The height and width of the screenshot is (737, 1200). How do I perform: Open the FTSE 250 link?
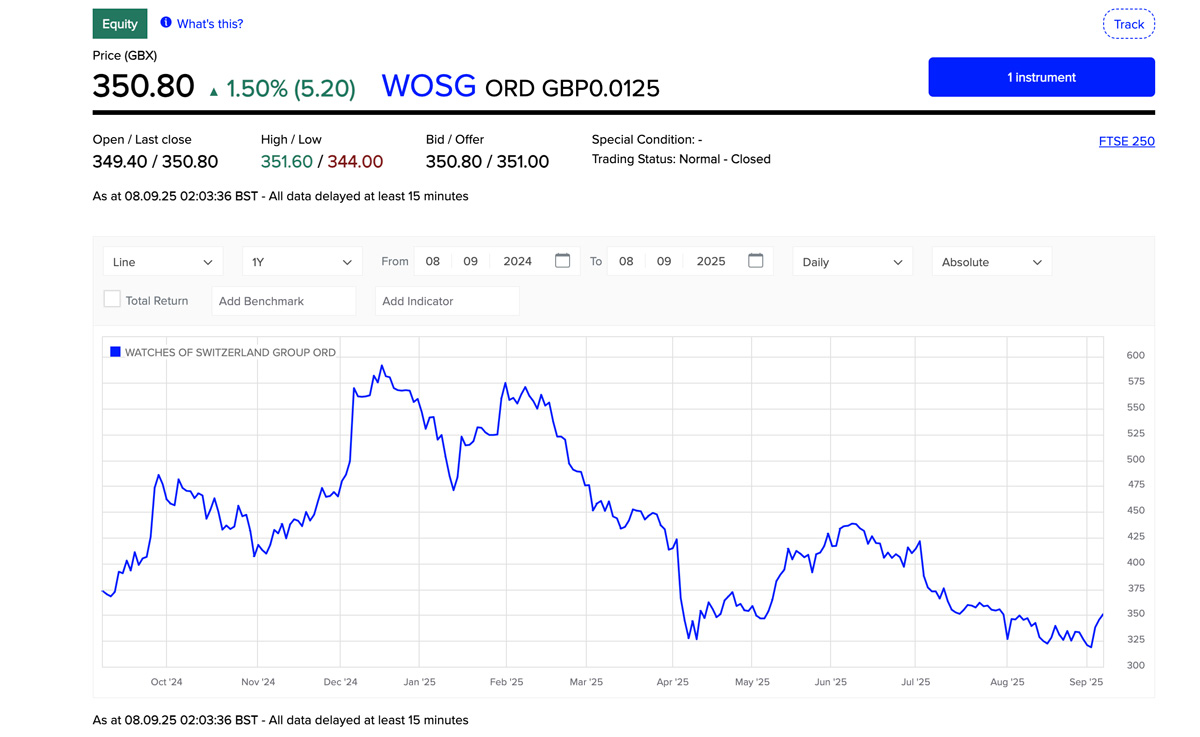pos(1126,141)
